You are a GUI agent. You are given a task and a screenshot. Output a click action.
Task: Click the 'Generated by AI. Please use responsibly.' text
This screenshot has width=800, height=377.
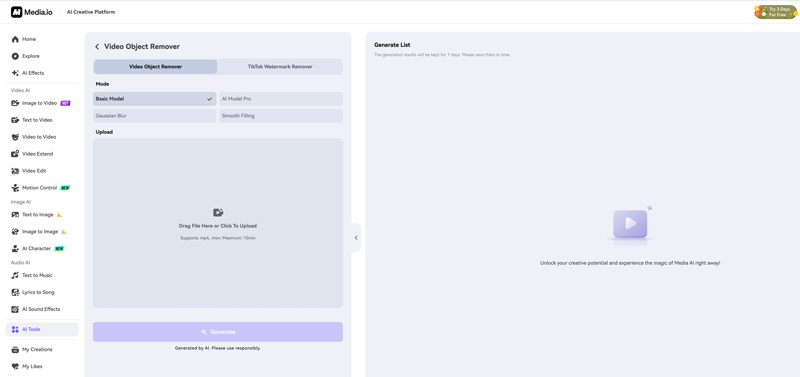pyautogui.click(x=218, y=348)
